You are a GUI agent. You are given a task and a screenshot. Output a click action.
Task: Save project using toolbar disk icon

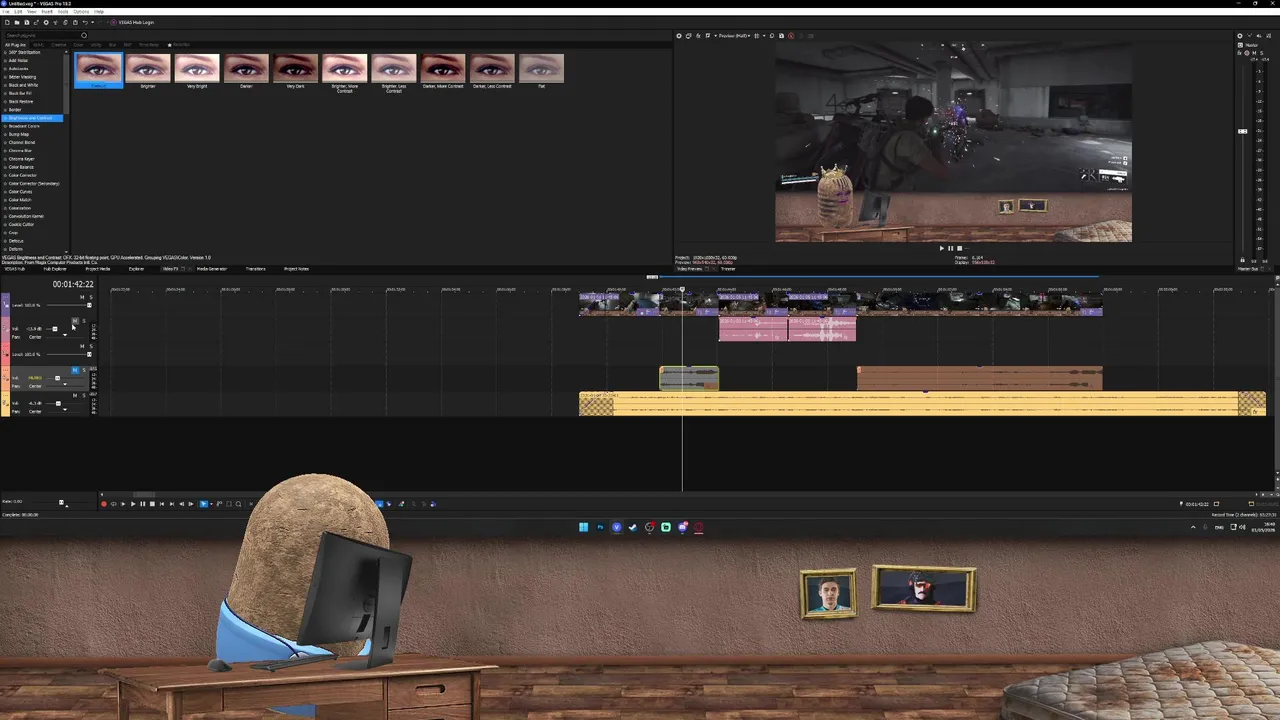[27, 22]
